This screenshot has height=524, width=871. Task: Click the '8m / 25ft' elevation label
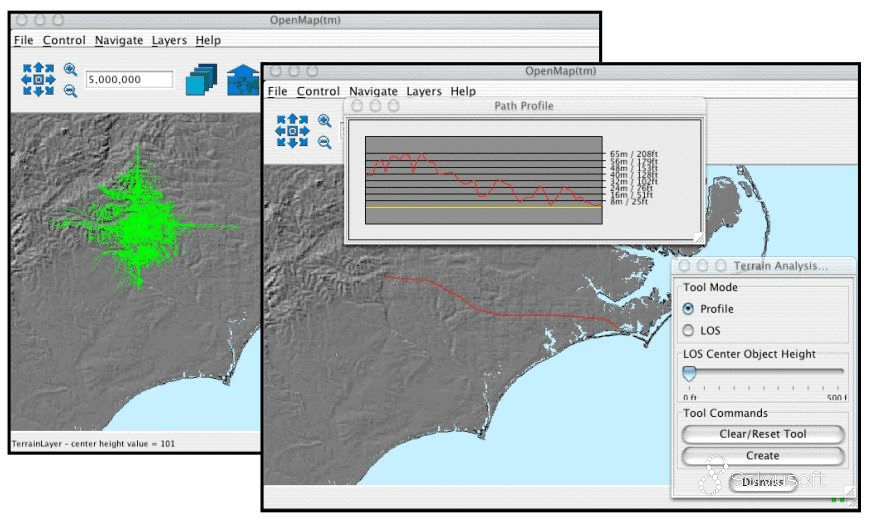(629, 202)
